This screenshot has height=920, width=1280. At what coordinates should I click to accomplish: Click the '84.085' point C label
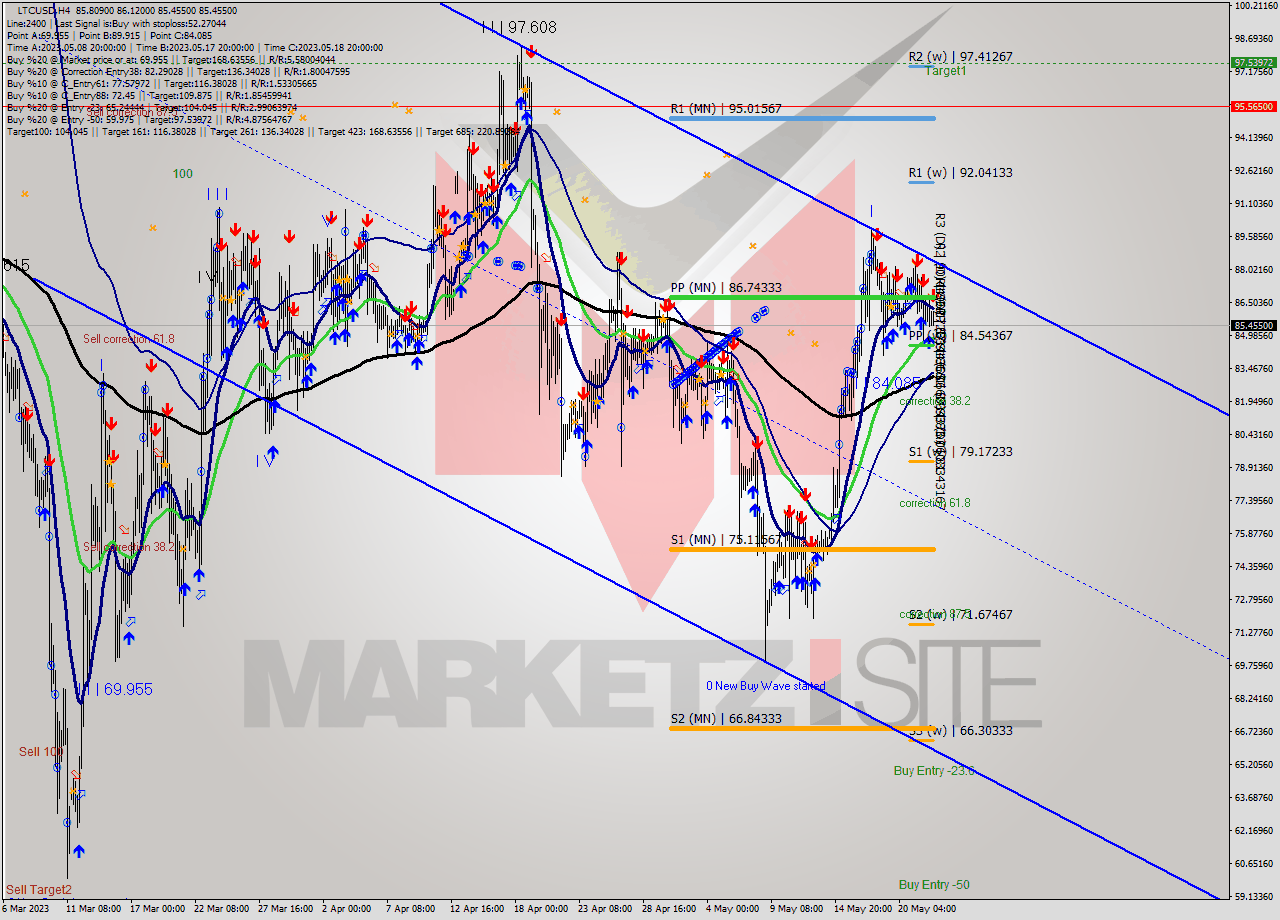coord(894,382)
